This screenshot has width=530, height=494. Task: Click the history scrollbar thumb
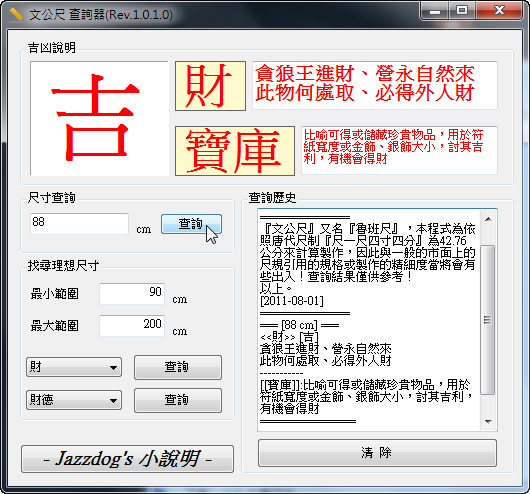[x=487, y=320]
